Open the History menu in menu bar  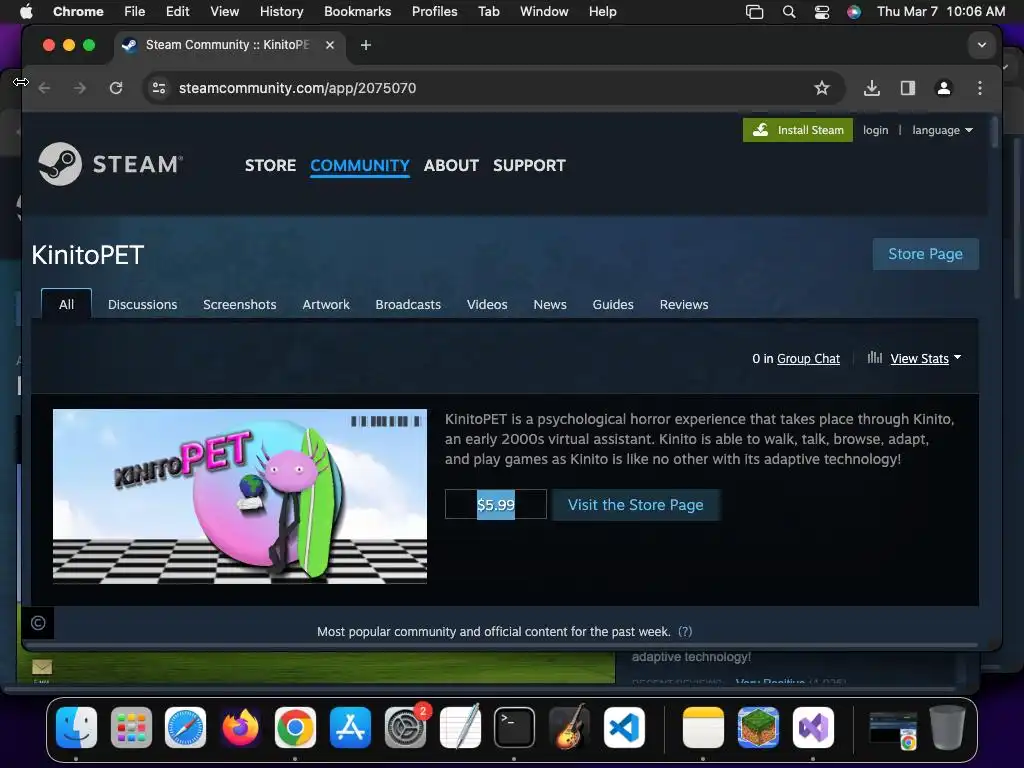click(281, 11)
